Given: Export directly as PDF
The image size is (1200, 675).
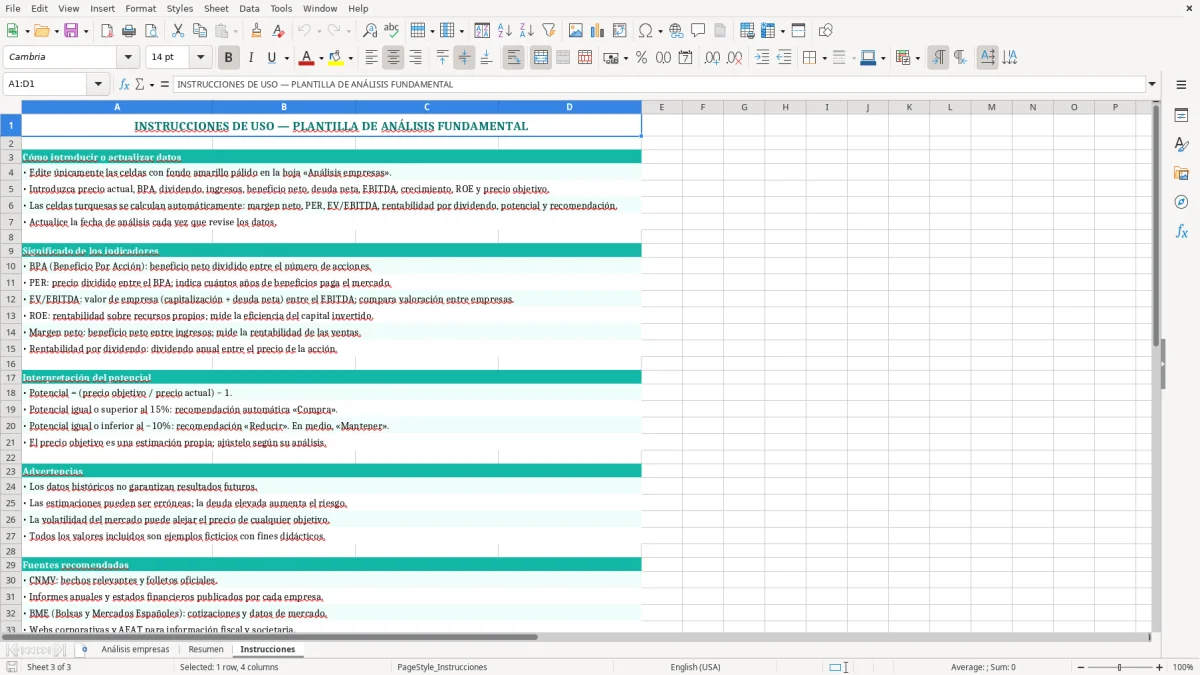Looking at the screenshot, I should pos(107,31).
